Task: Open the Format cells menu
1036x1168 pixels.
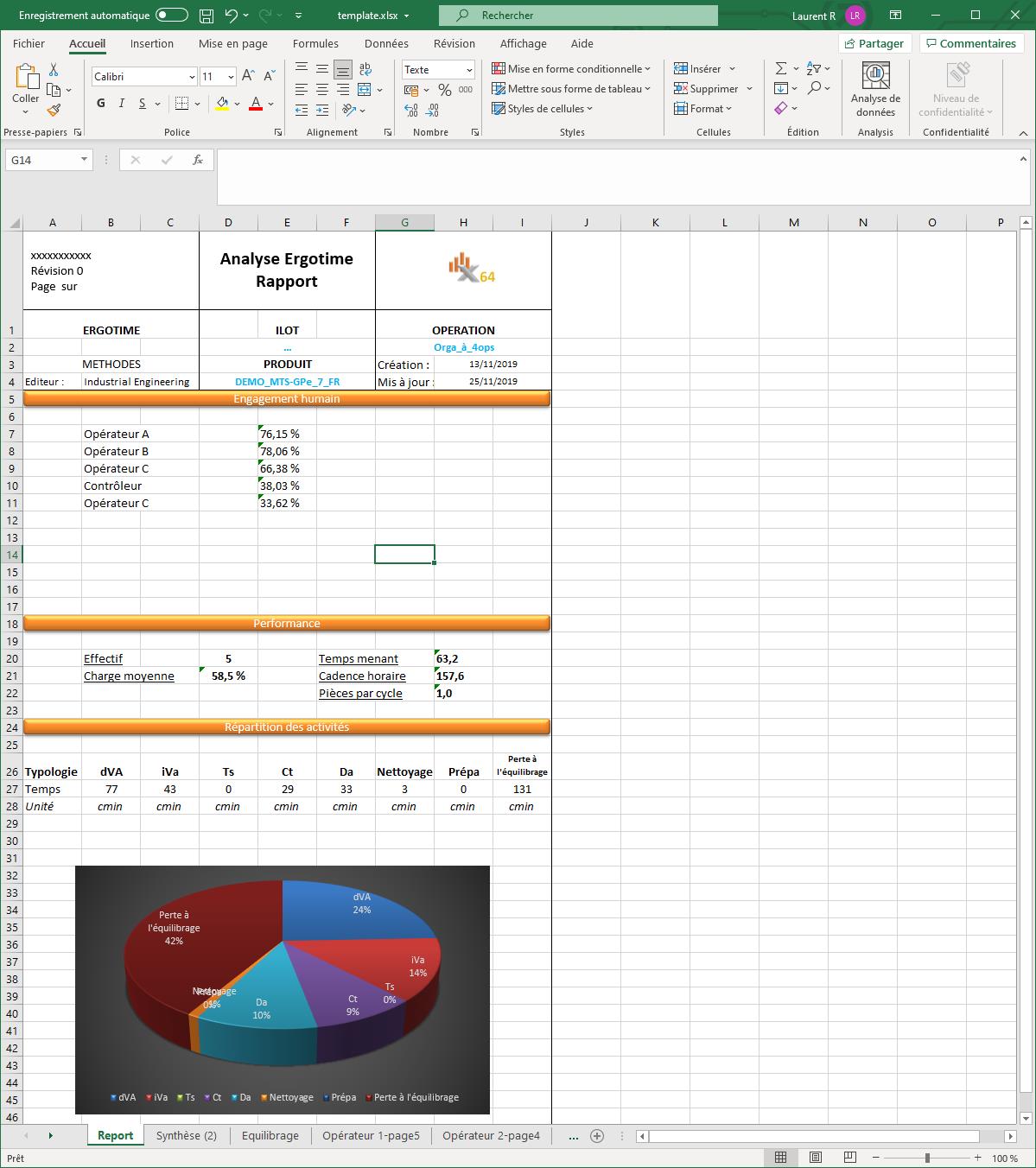Action: (703, 109)
